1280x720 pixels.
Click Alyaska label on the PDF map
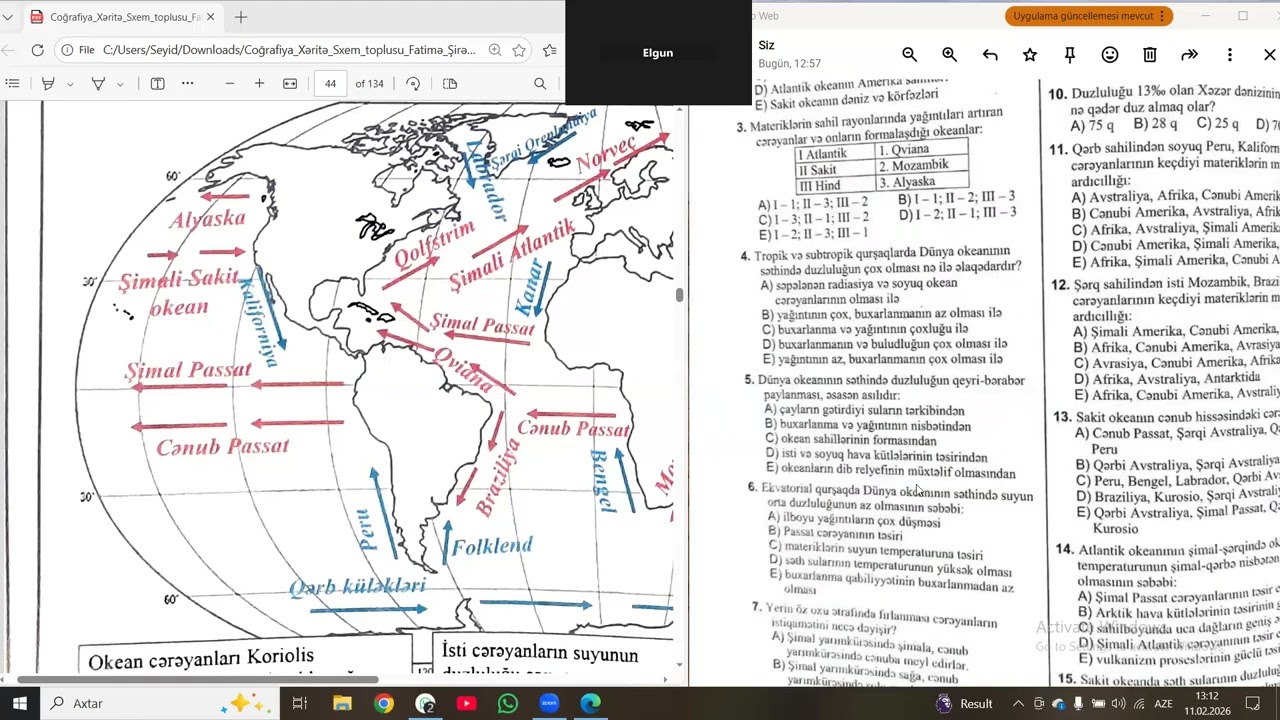click(208, 219)
